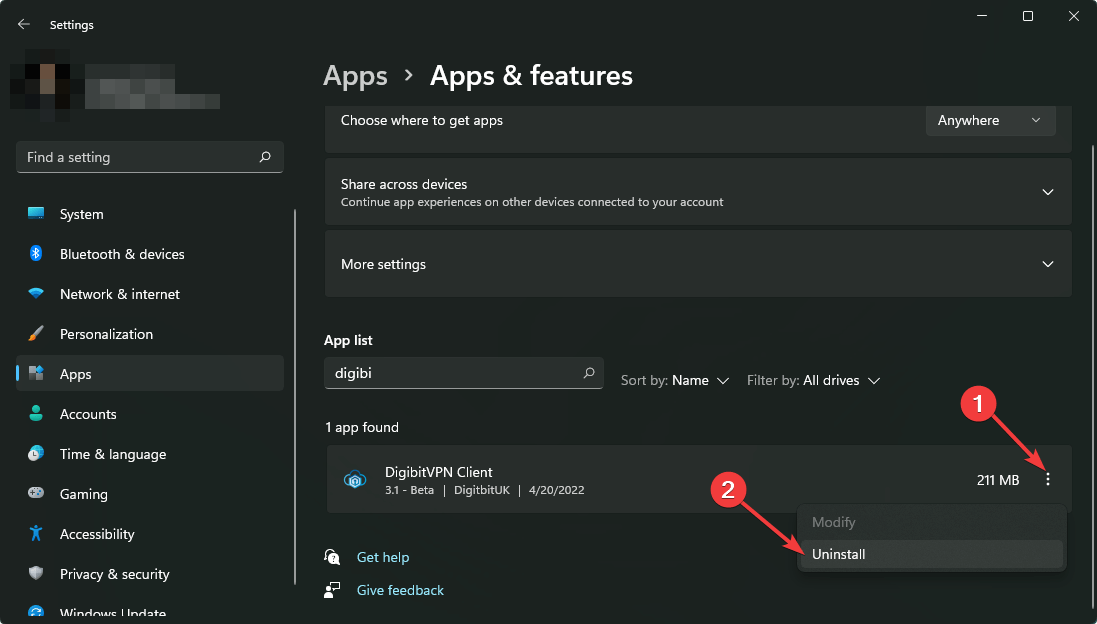The width and height of the screenshot is (1097, 624).
Task: Open Filter by All drives dropdown
Action: 813,380
